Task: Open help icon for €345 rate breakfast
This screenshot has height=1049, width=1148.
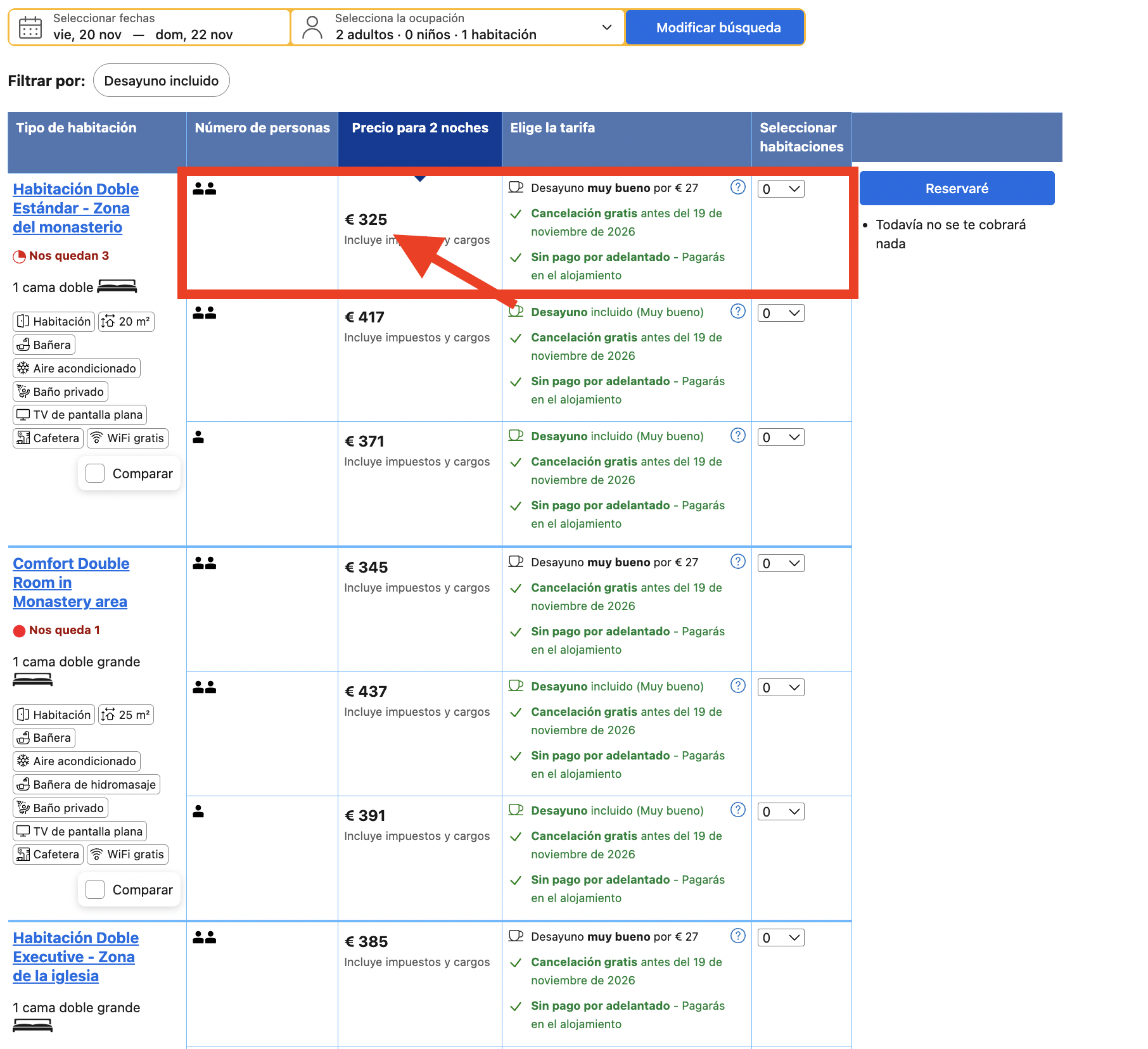Action: [x=738, y=561]
